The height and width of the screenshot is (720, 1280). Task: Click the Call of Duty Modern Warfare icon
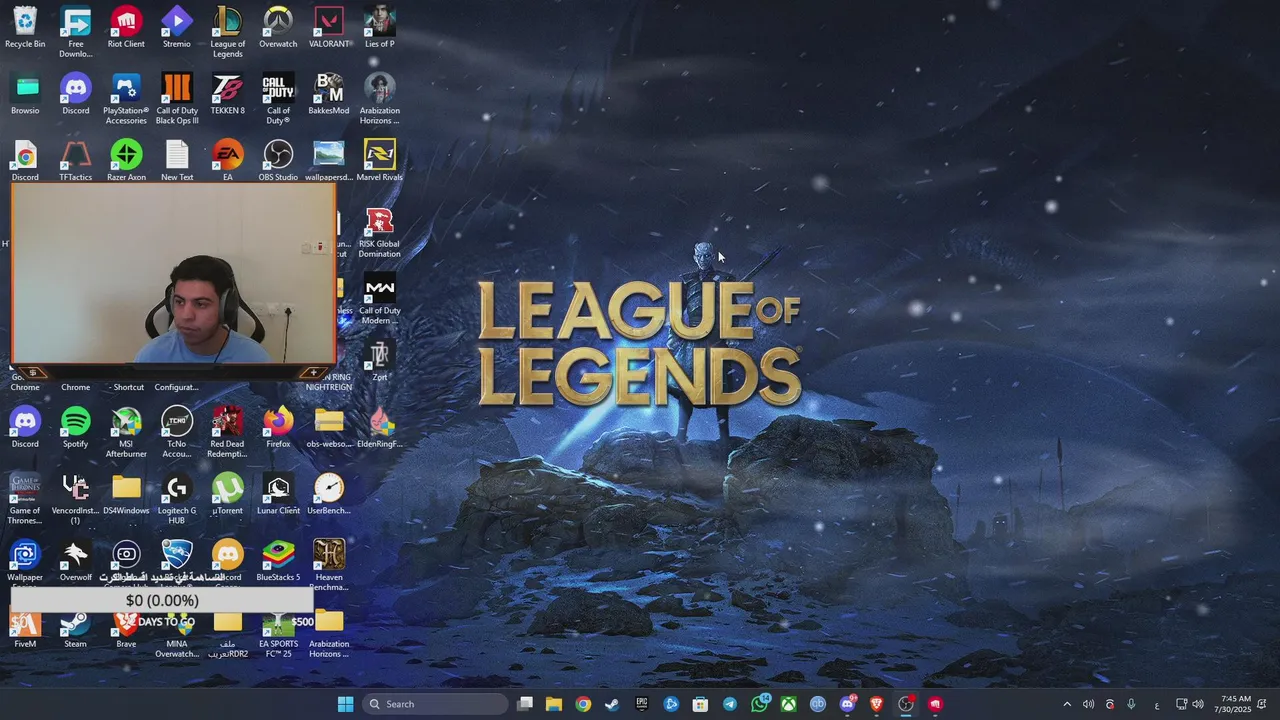(379, 299)
